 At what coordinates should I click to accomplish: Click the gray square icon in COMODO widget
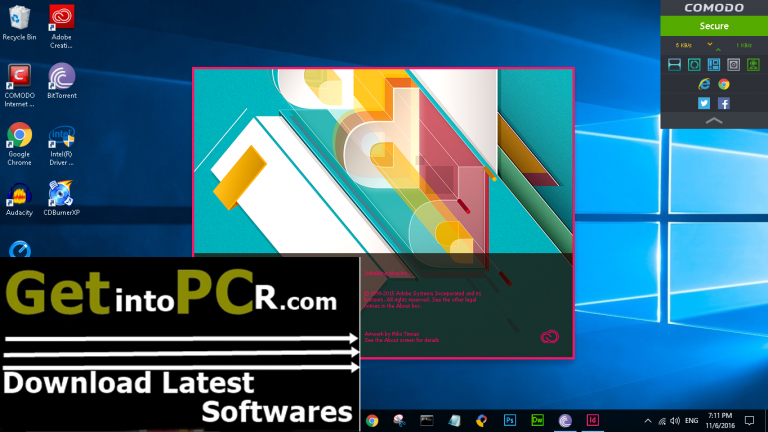click(733, 65)
